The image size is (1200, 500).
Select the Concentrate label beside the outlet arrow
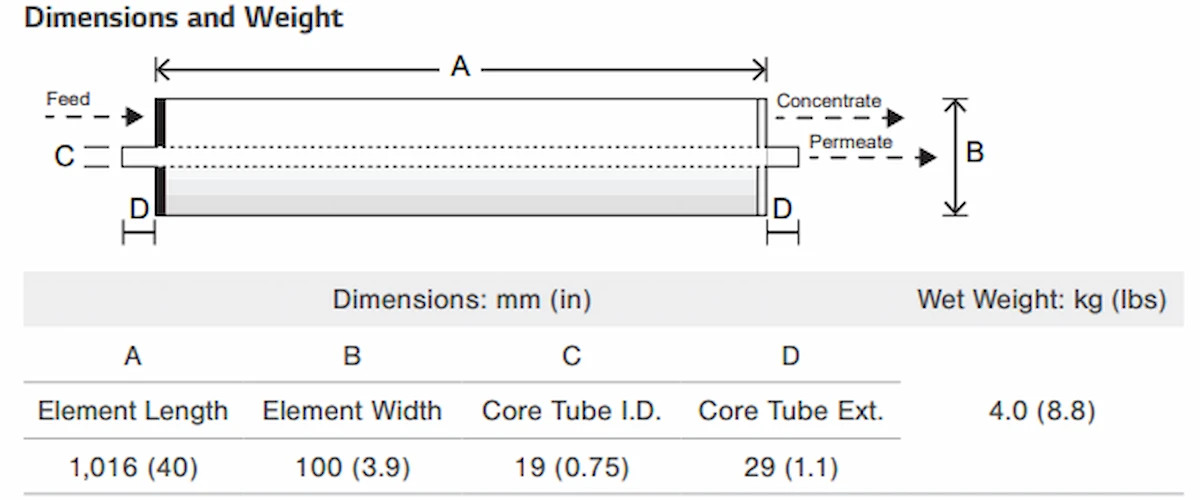pos(829,101)
